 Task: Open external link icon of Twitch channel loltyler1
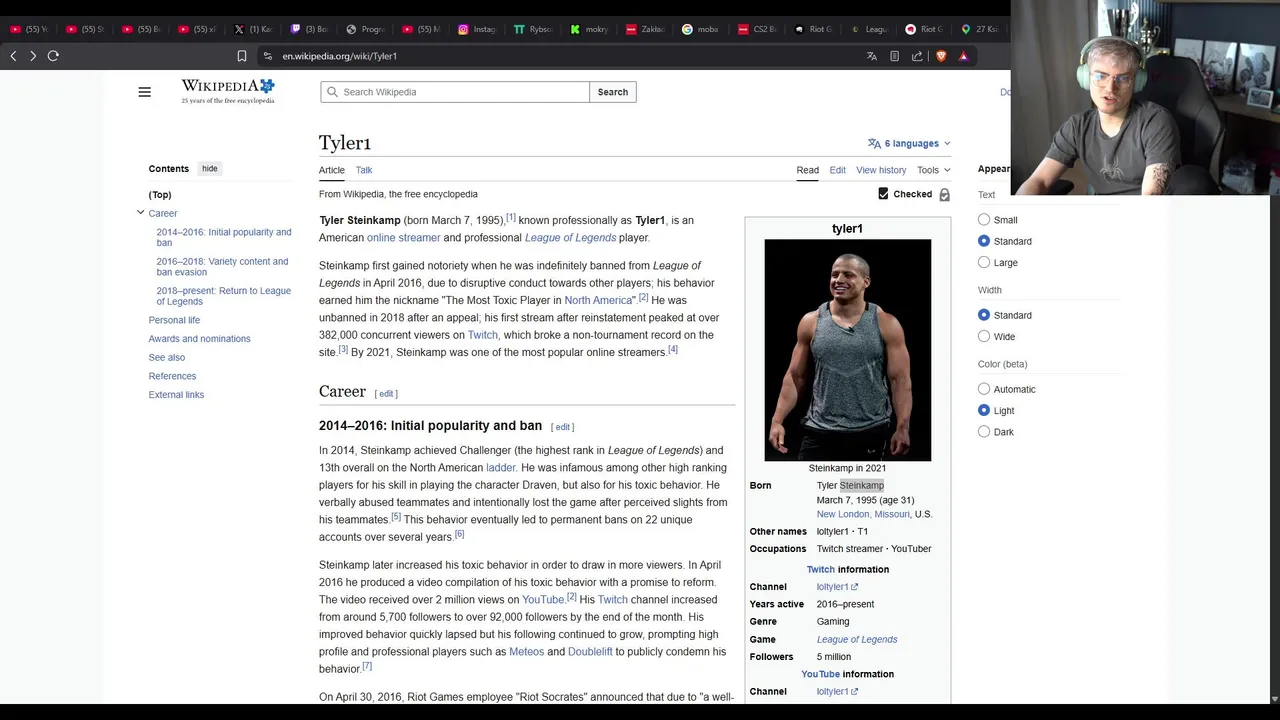click(x=854, y=587)
